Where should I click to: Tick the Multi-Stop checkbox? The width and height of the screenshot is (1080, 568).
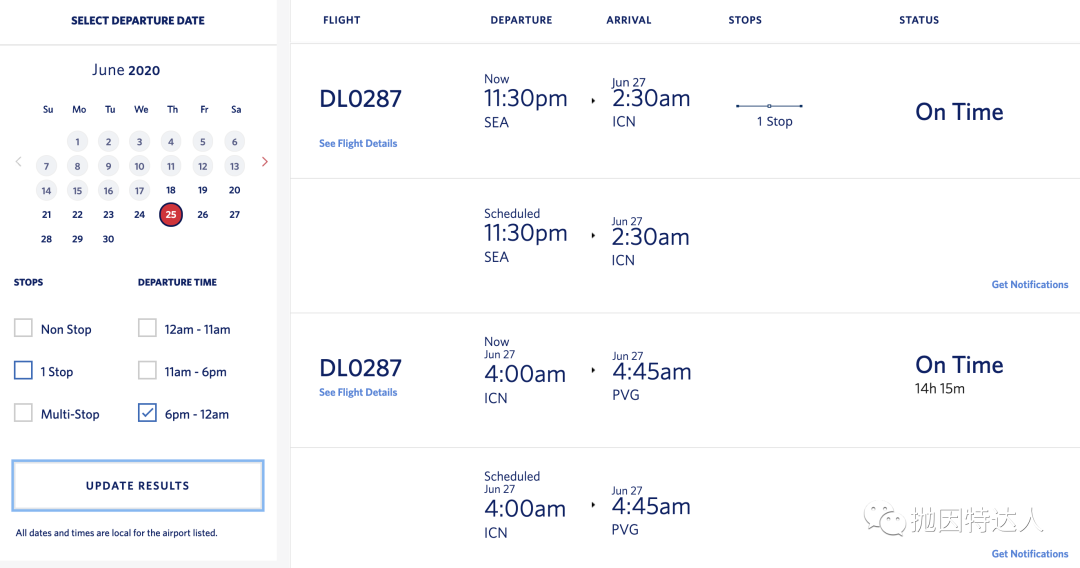pyautogui.click(x=24, y=413)
